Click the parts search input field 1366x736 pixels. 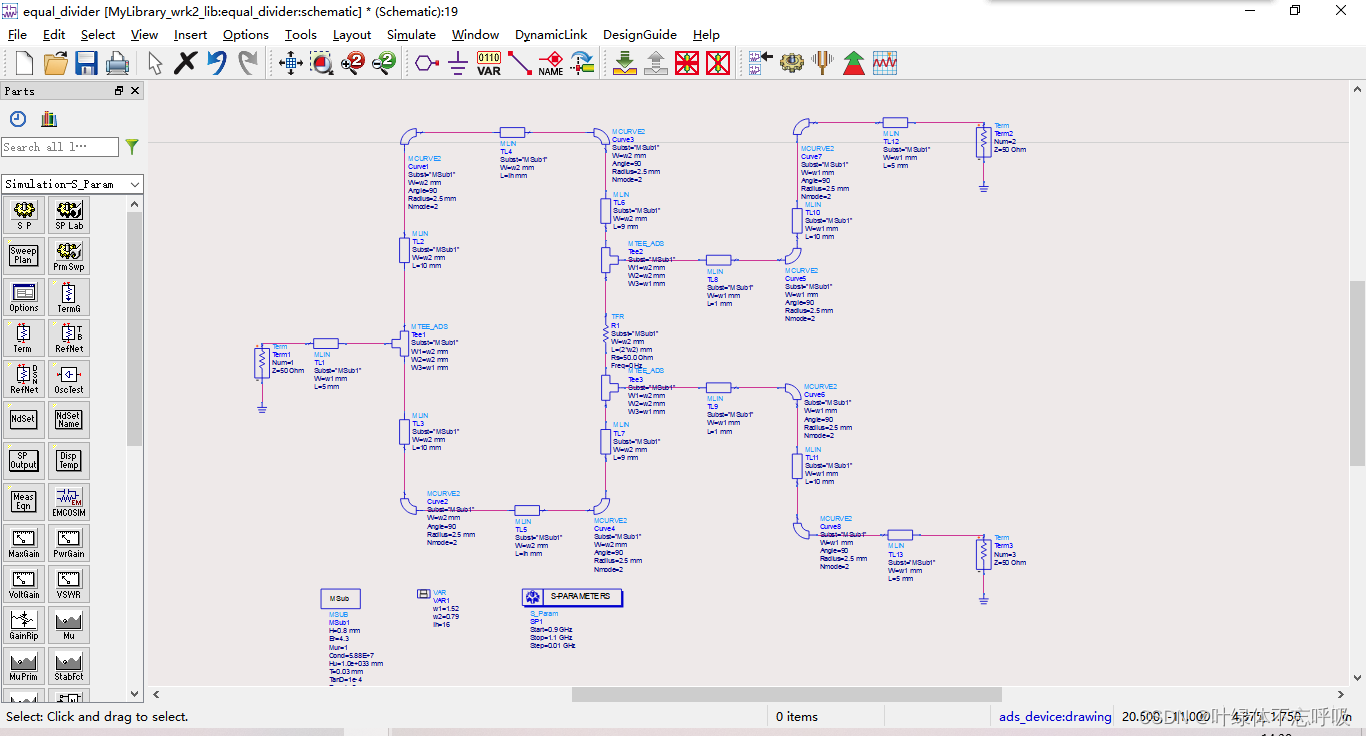pyautogui.click(x=59, y=147)
